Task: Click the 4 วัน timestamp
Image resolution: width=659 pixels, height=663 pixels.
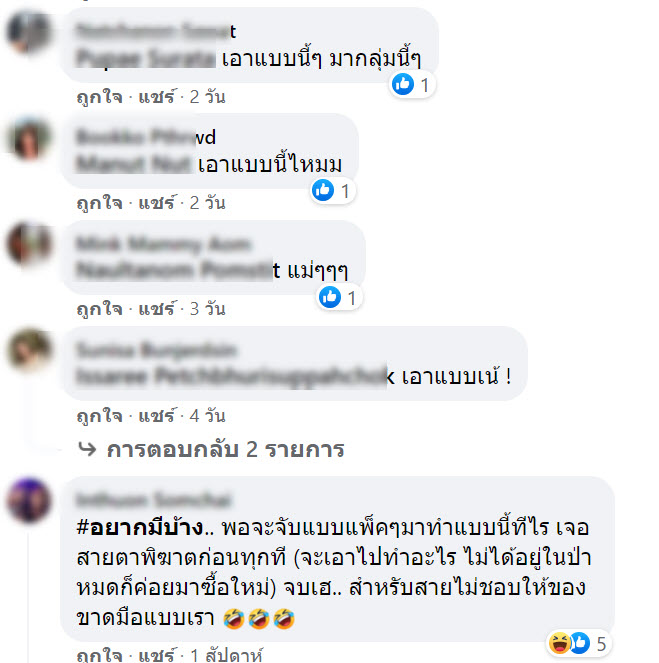Action: (x=208, y=416)
